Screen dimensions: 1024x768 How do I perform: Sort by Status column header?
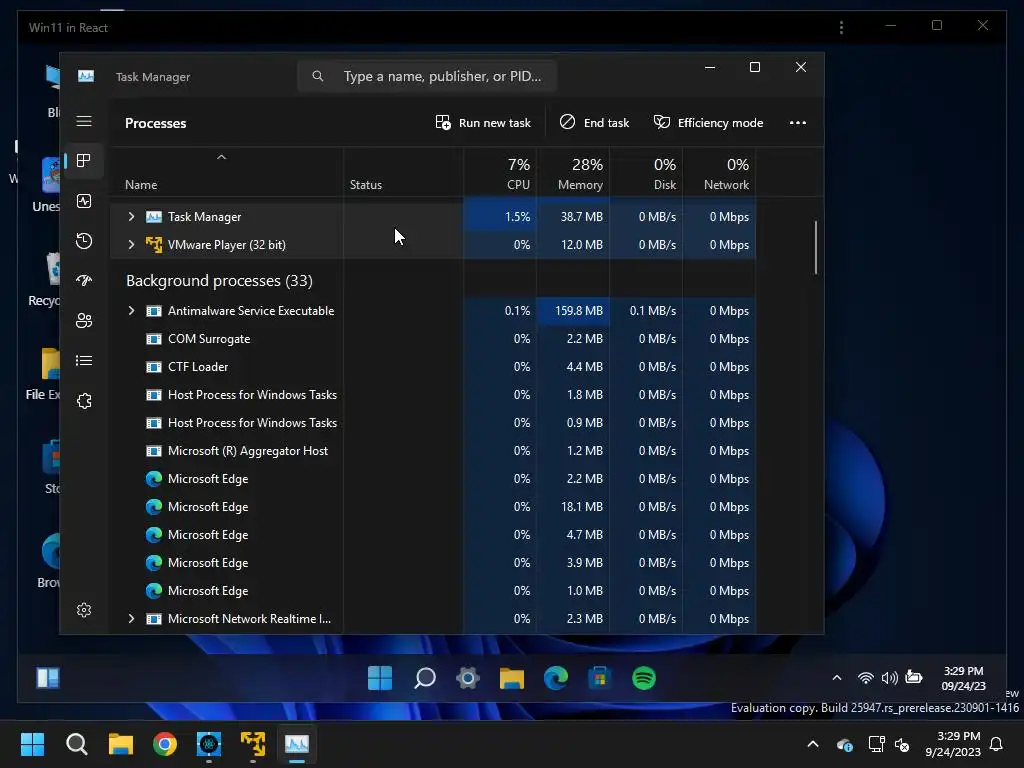pos(404,174)
